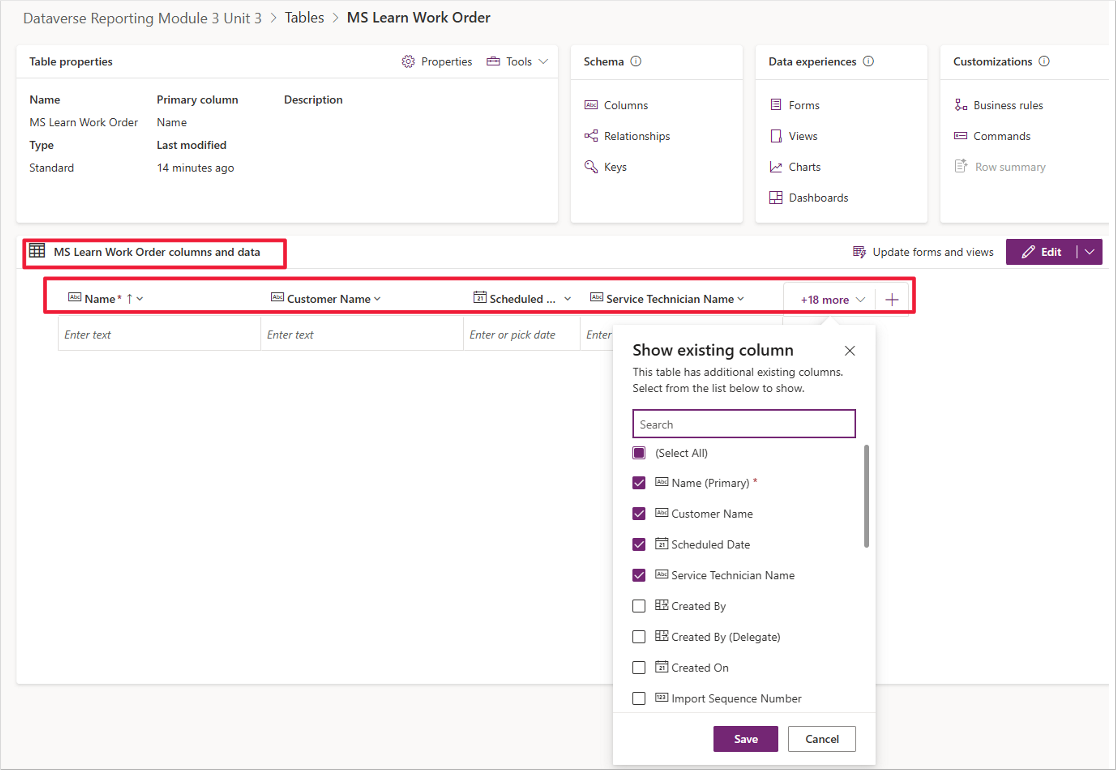Toggle the (Select All) checkbox

(638, 452)
